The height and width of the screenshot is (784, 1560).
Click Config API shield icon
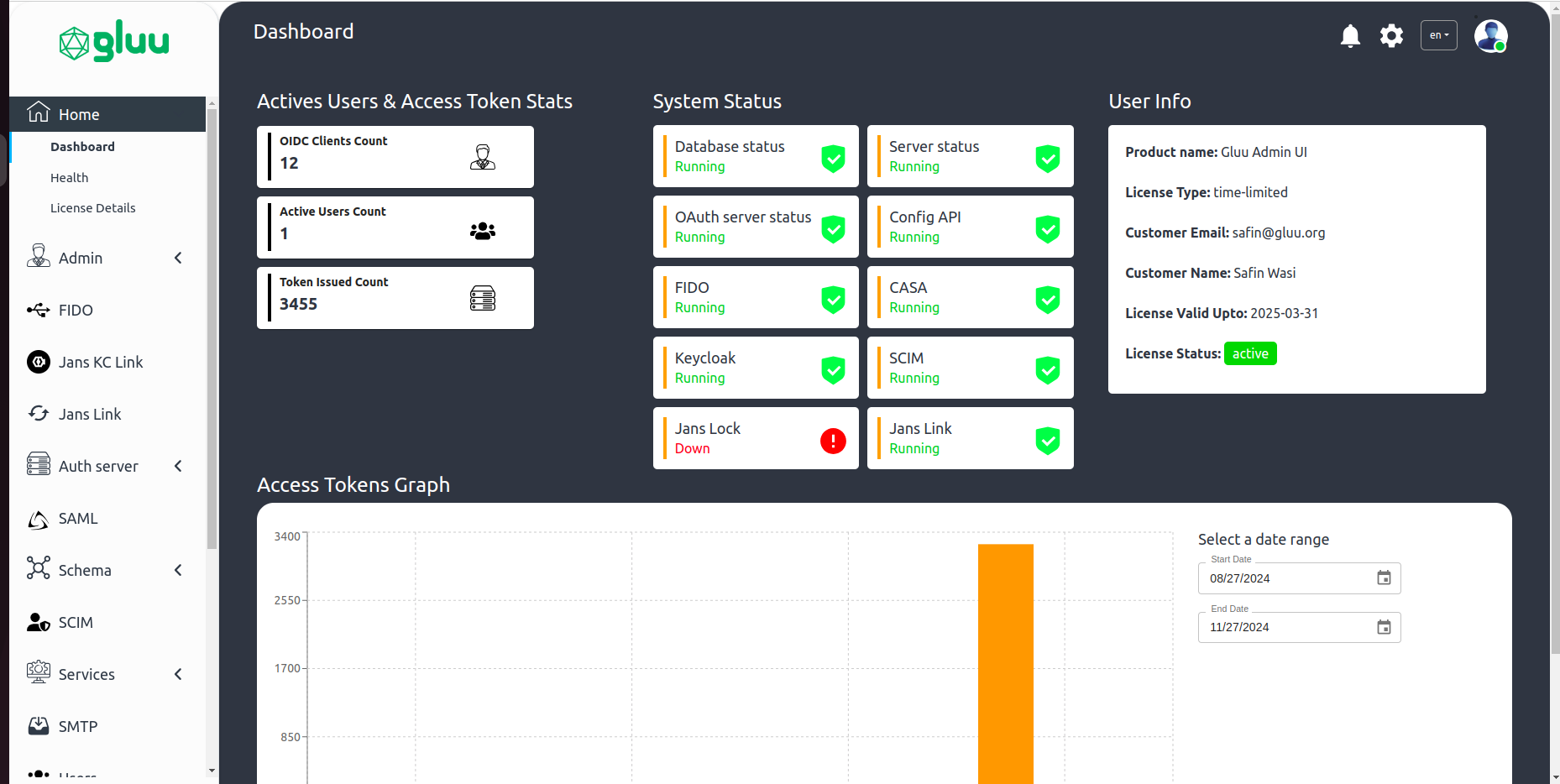coord(1048,228)
